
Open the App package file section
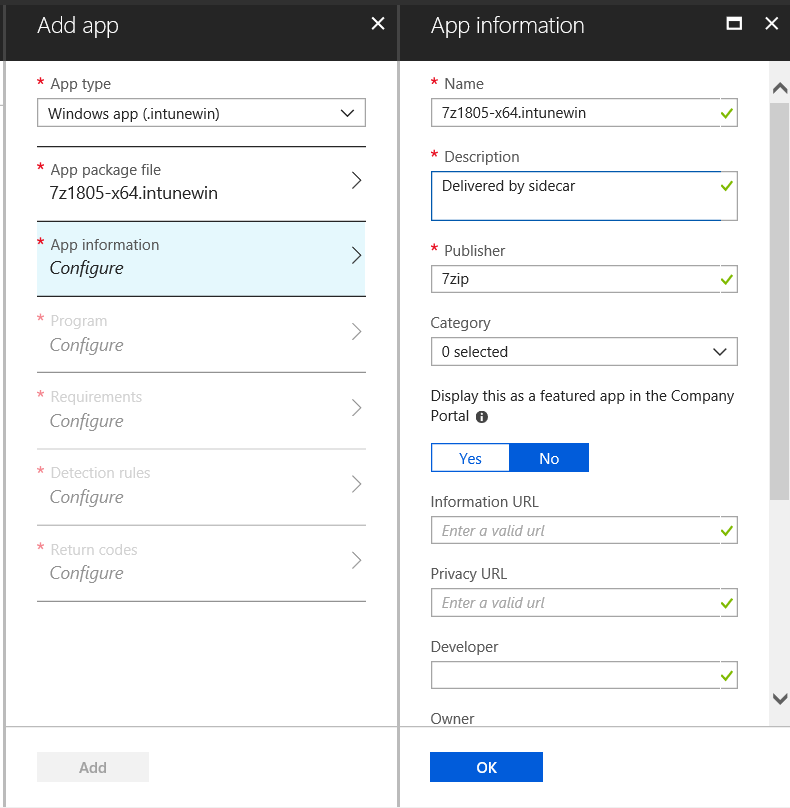pos(201,182)
